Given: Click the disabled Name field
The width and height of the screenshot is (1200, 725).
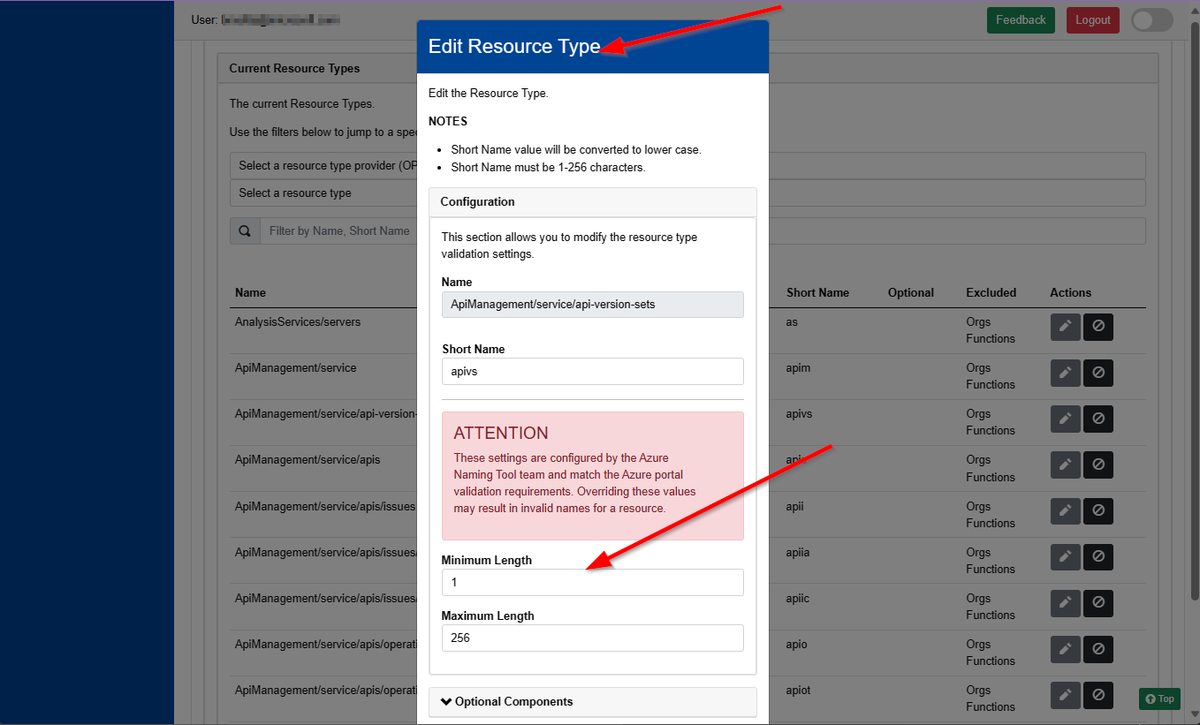Looking at the screenshot, I should (x=592, y=304).
